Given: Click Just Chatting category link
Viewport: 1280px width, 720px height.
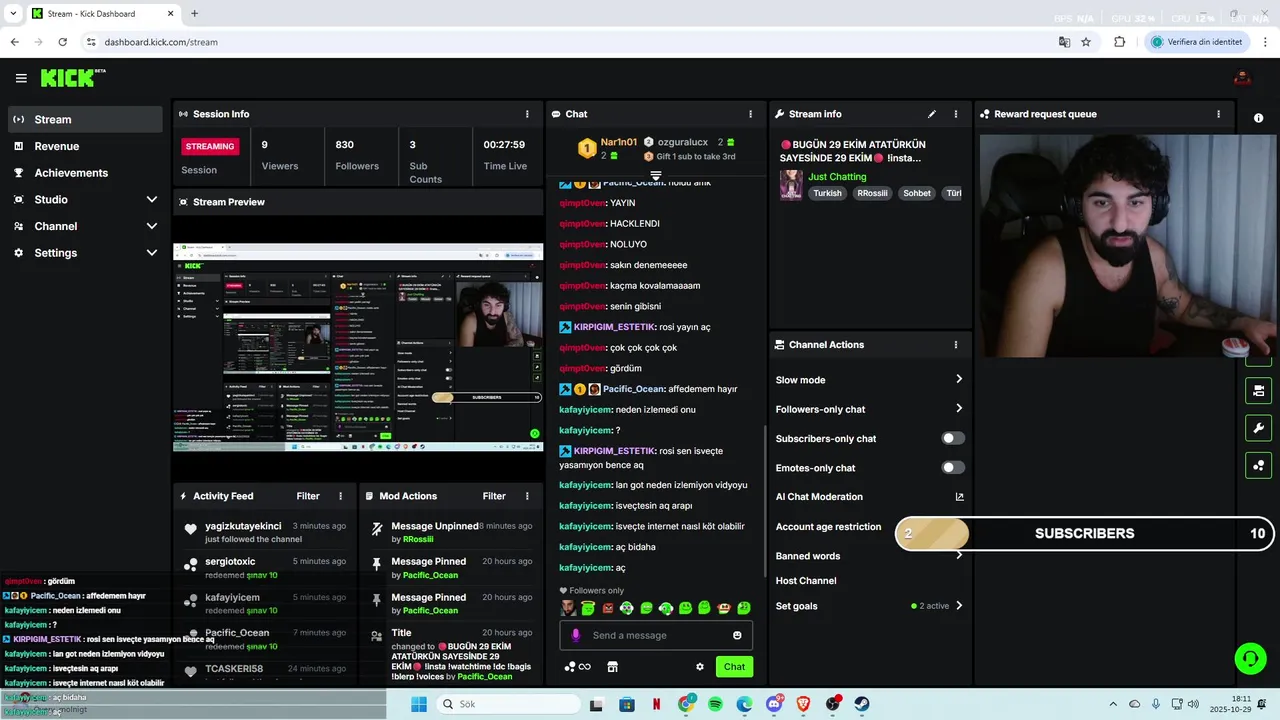Looking at the screenshot, I should [x=837, y=177].
